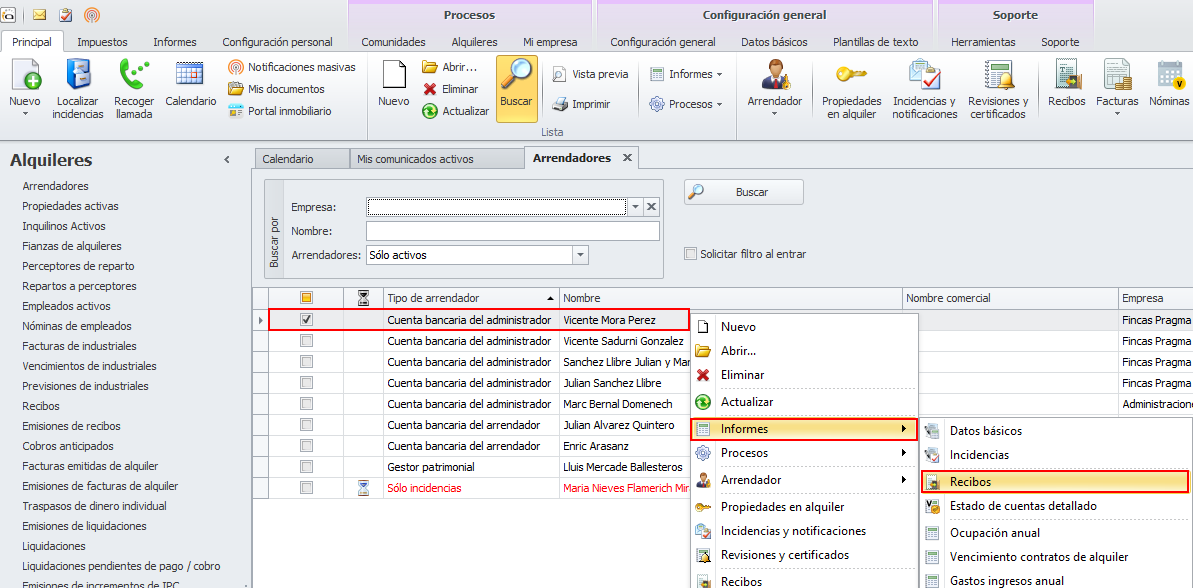
Task: Click into the Nombre search field
Action: click(513, 231)
